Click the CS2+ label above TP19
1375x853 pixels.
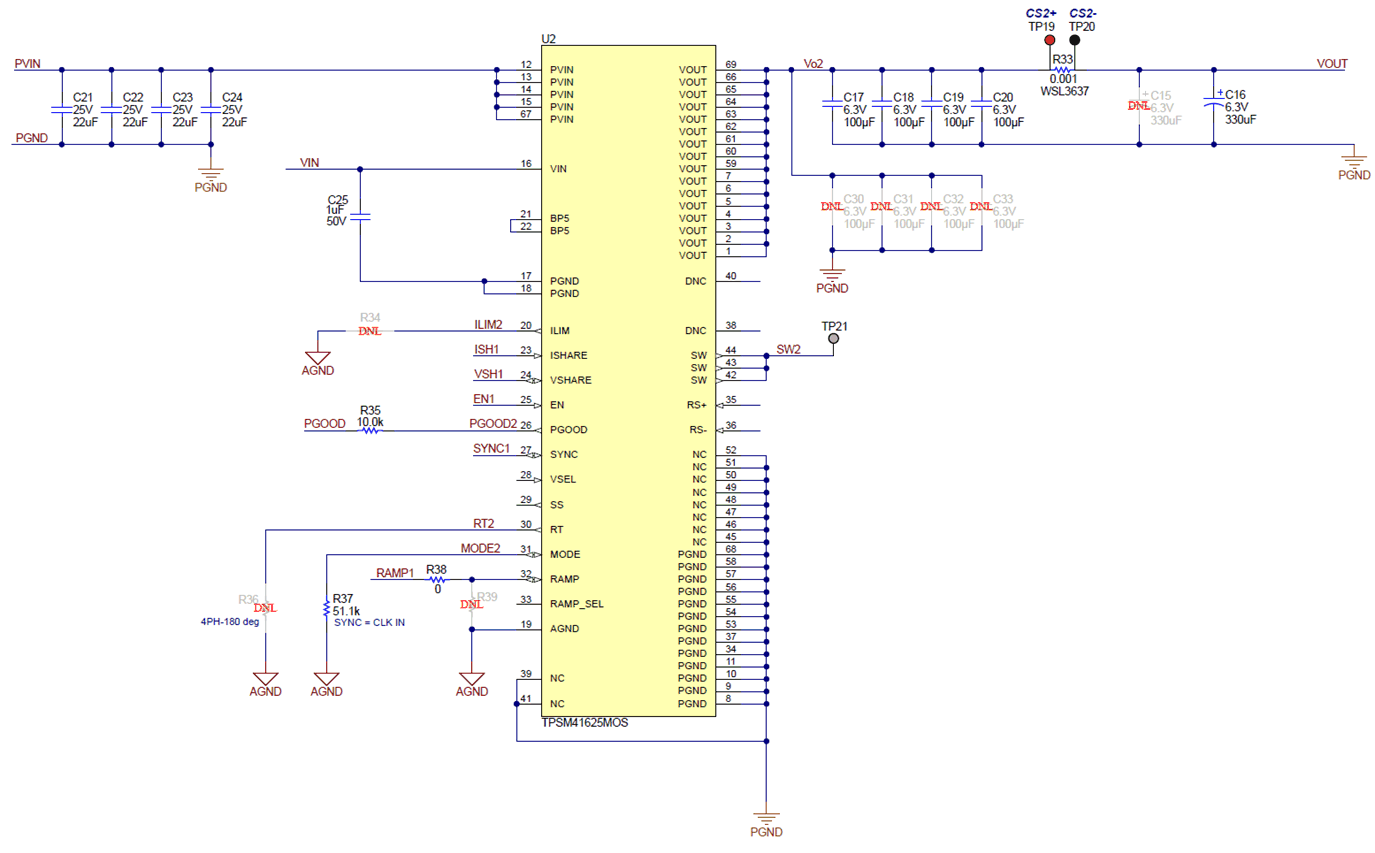1042,12
